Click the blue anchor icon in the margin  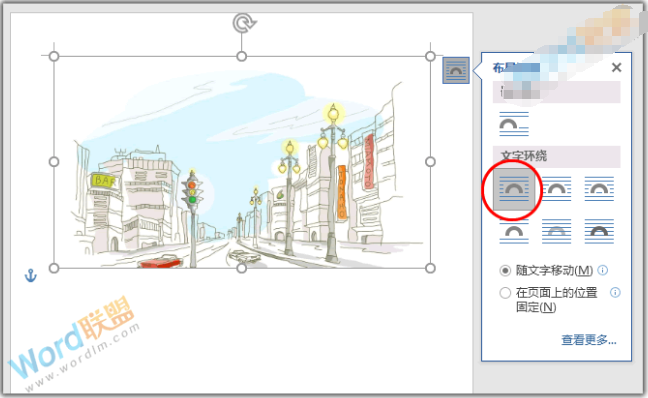pyautogui.click(x=31, y=275)
